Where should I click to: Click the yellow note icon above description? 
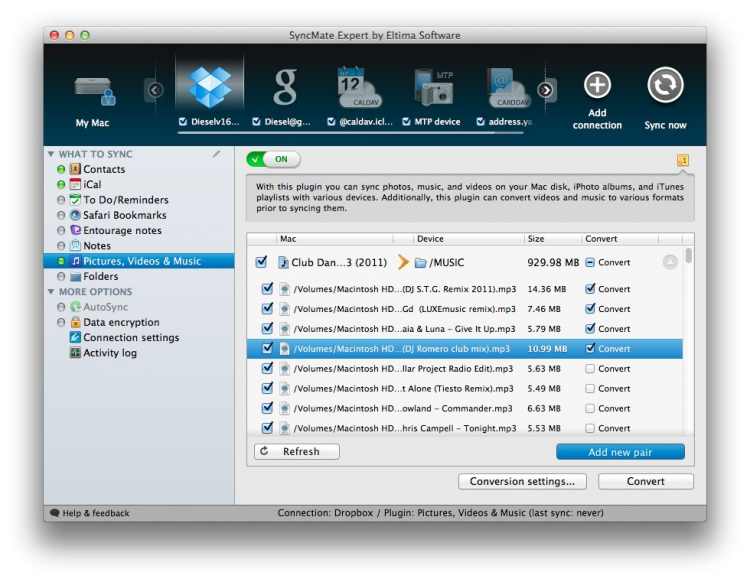[683, 160]
